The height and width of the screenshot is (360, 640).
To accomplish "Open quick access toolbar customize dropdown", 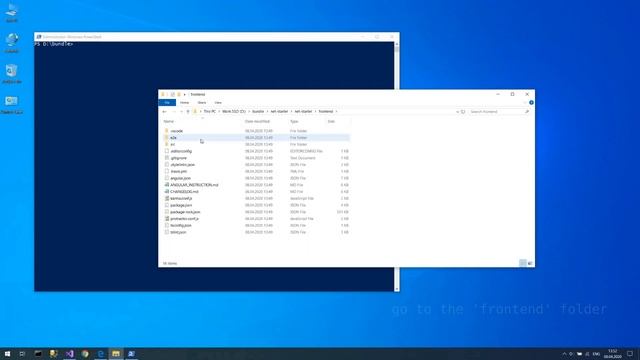I will point(184,94).
